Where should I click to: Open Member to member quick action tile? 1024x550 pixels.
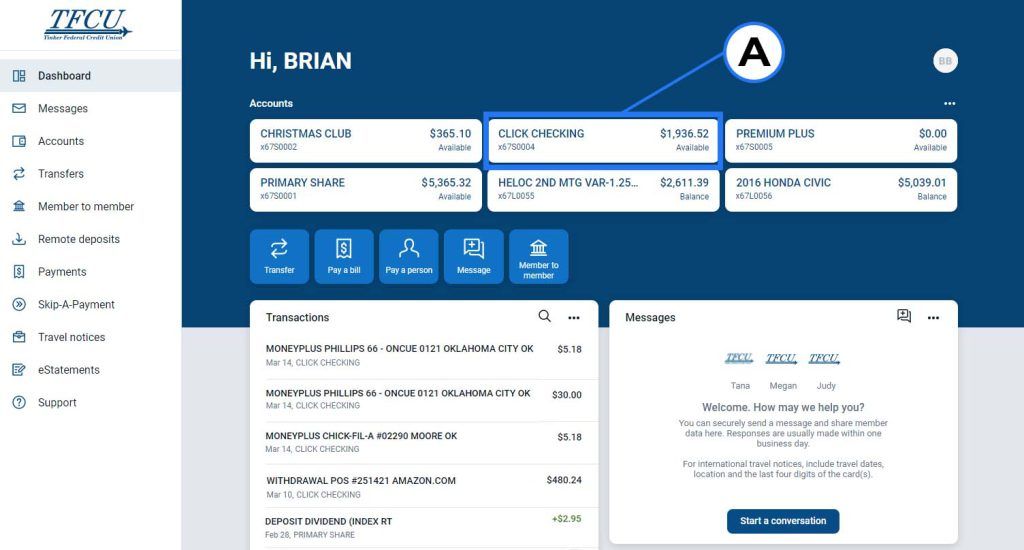[538, 256]
